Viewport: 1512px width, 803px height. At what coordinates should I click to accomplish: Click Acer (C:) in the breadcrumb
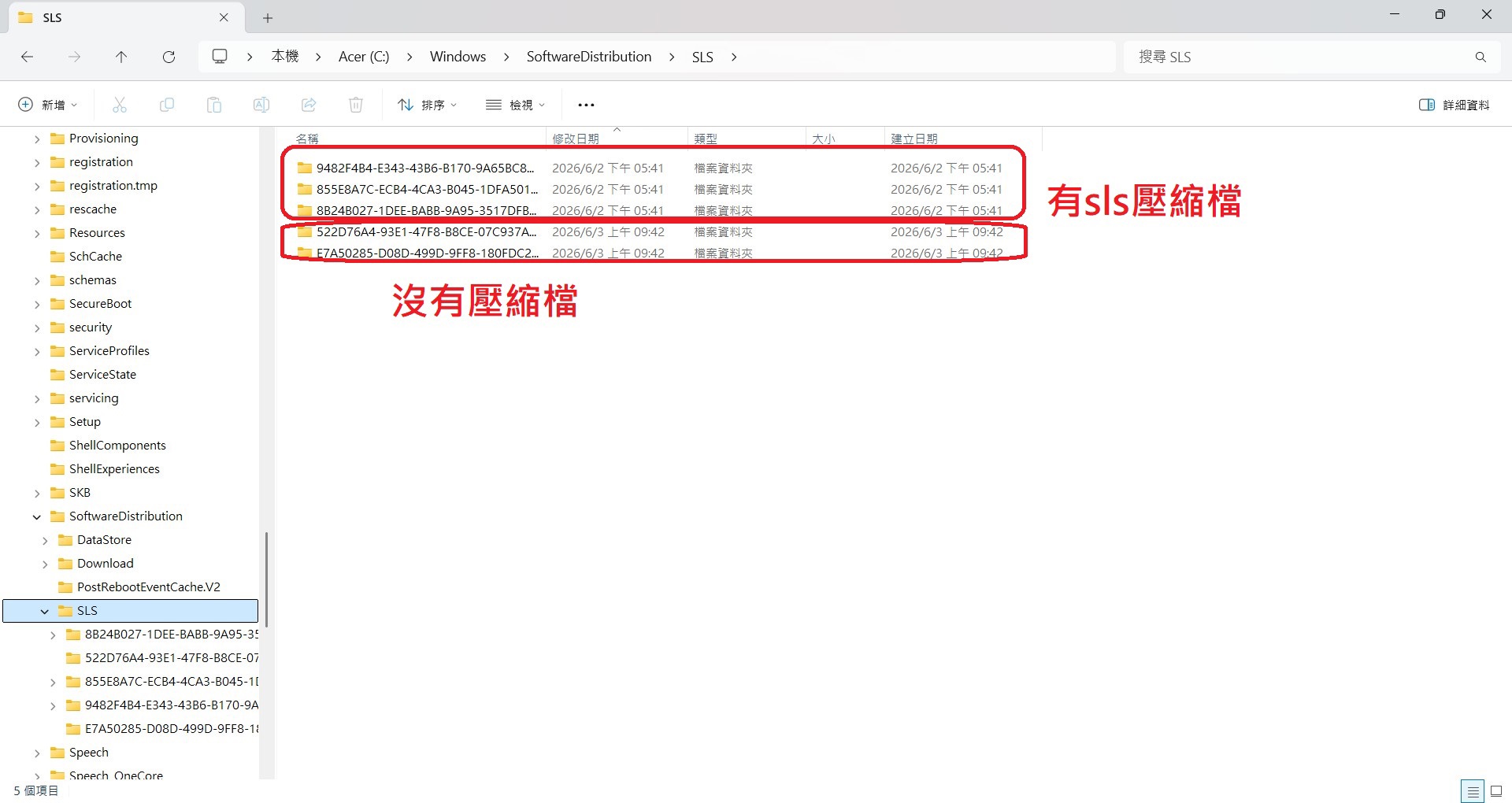click(364, 57)
